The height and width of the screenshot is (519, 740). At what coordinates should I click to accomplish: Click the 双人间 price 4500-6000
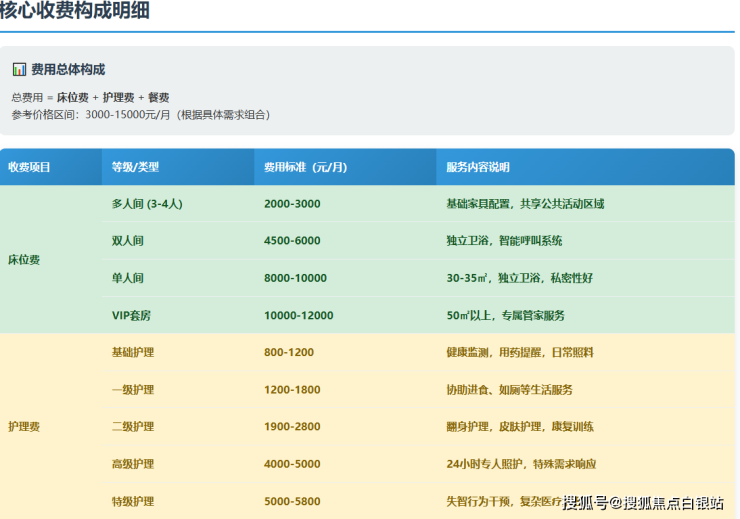coord(292,241)
